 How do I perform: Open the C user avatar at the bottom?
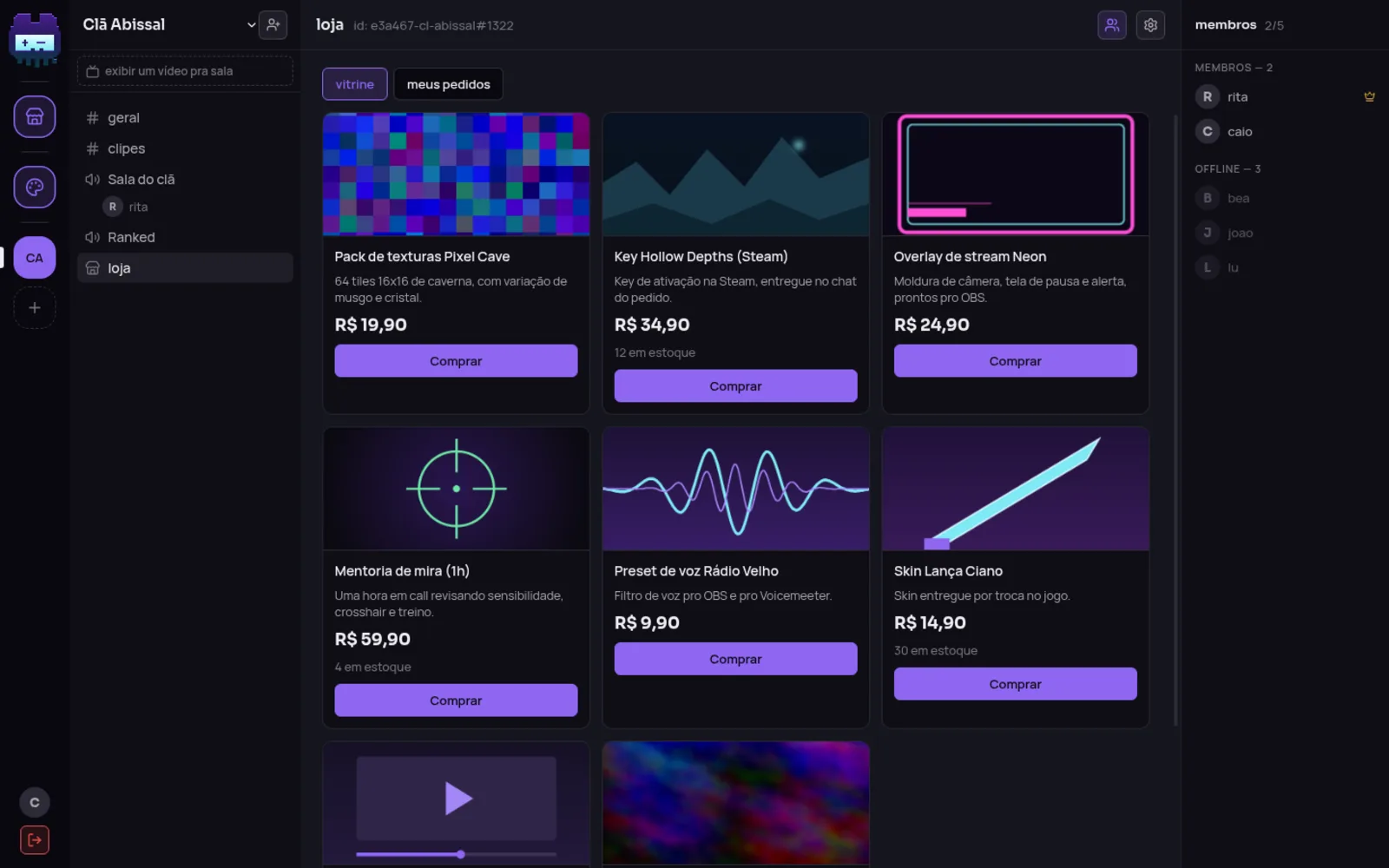[x=35, y=802]
